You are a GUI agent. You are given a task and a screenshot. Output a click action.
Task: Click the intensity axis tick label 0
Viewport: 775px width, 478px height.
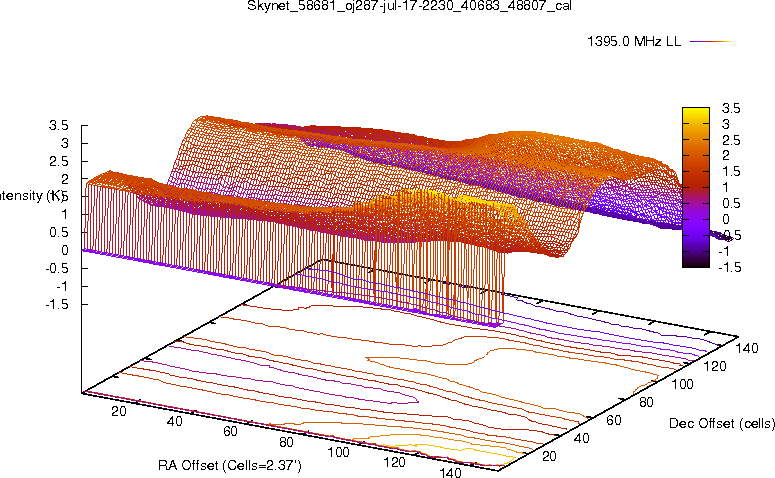[65, 251]
